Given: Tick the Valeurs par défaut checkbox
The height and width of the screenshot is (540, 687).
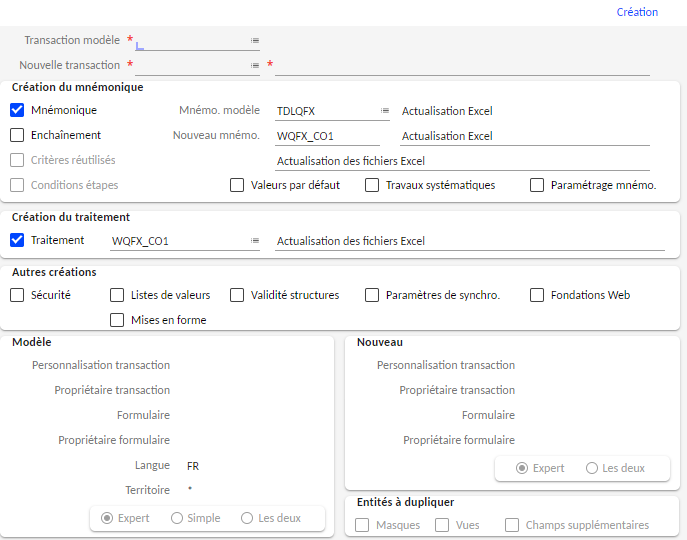Looking at the screenshot, I should point(237,185).
